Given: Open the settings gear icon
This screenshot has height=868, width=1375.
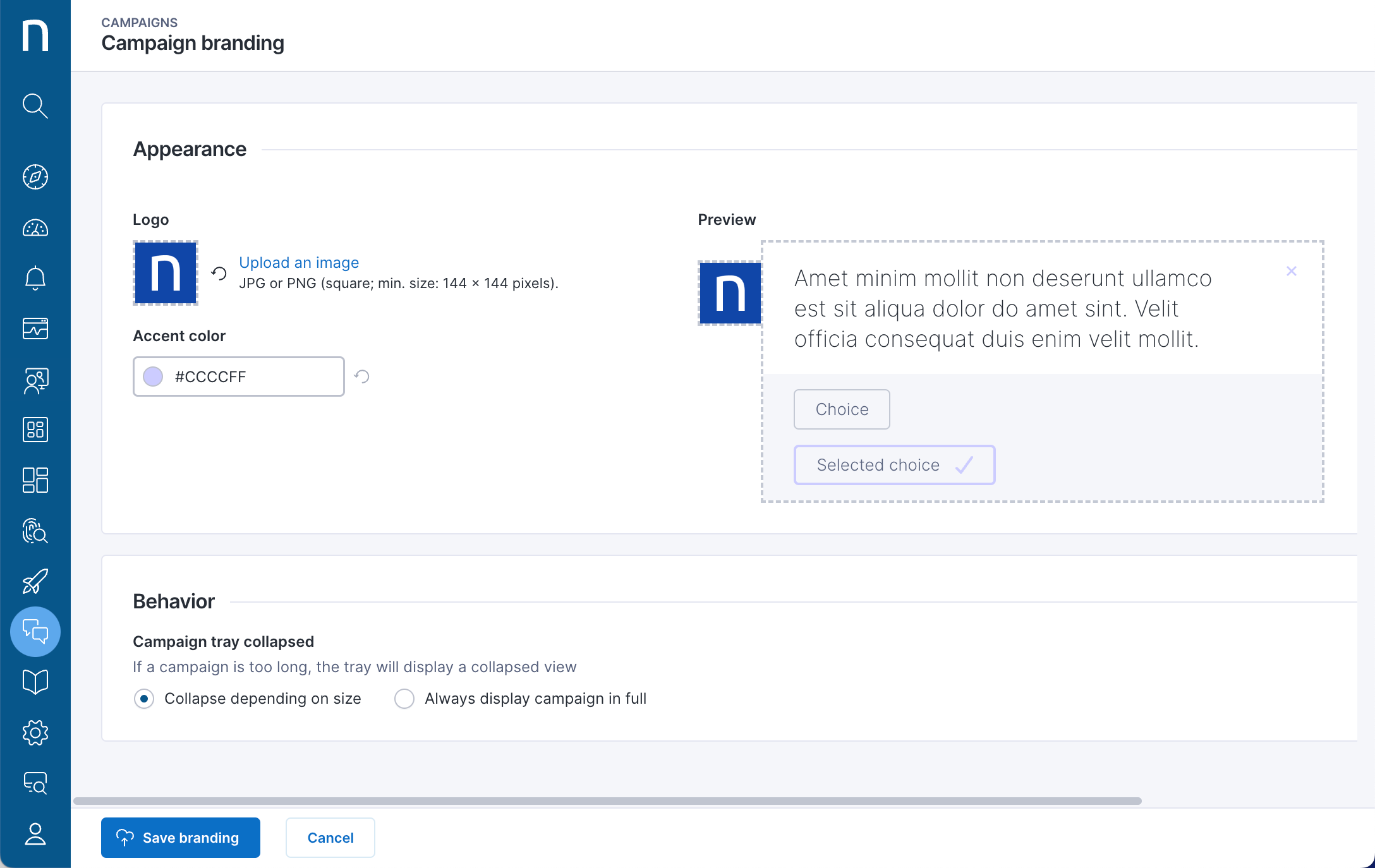Looking at the screenshot, I should [x=35, y=733].
